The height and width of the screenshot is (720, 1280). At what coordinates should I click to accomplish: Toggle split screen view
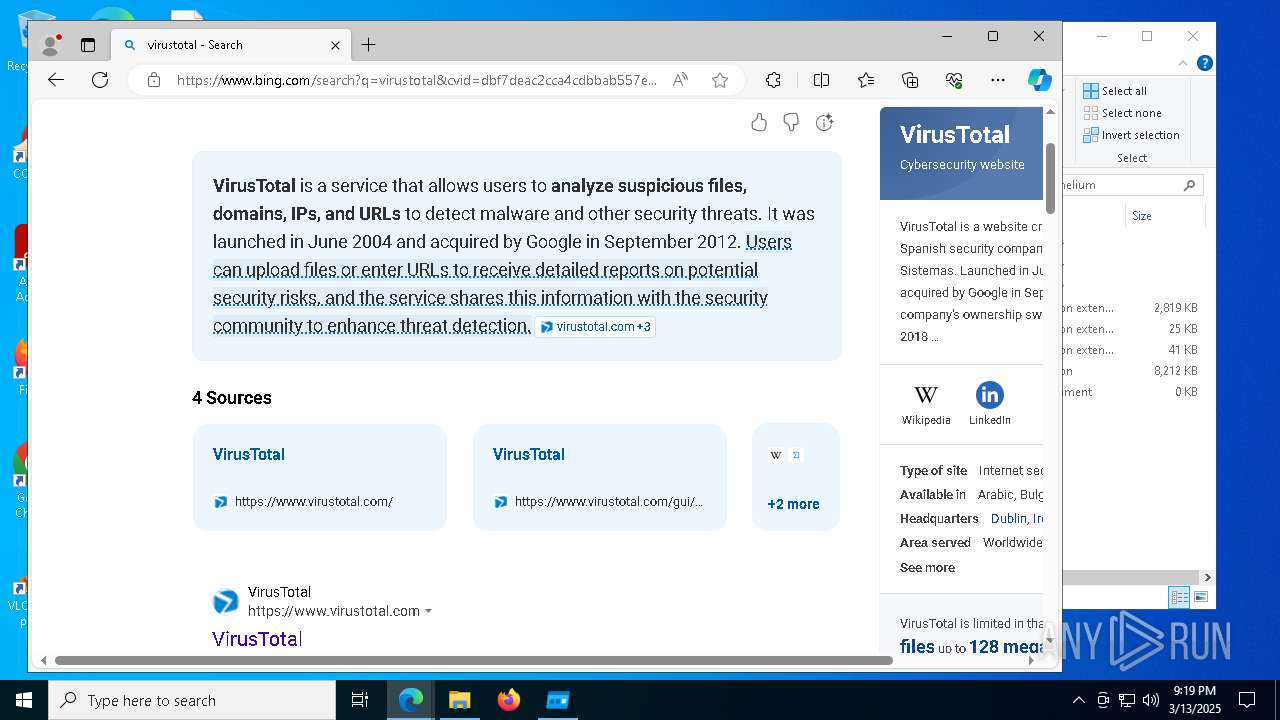pyautogui.click(x=821, y=80)
